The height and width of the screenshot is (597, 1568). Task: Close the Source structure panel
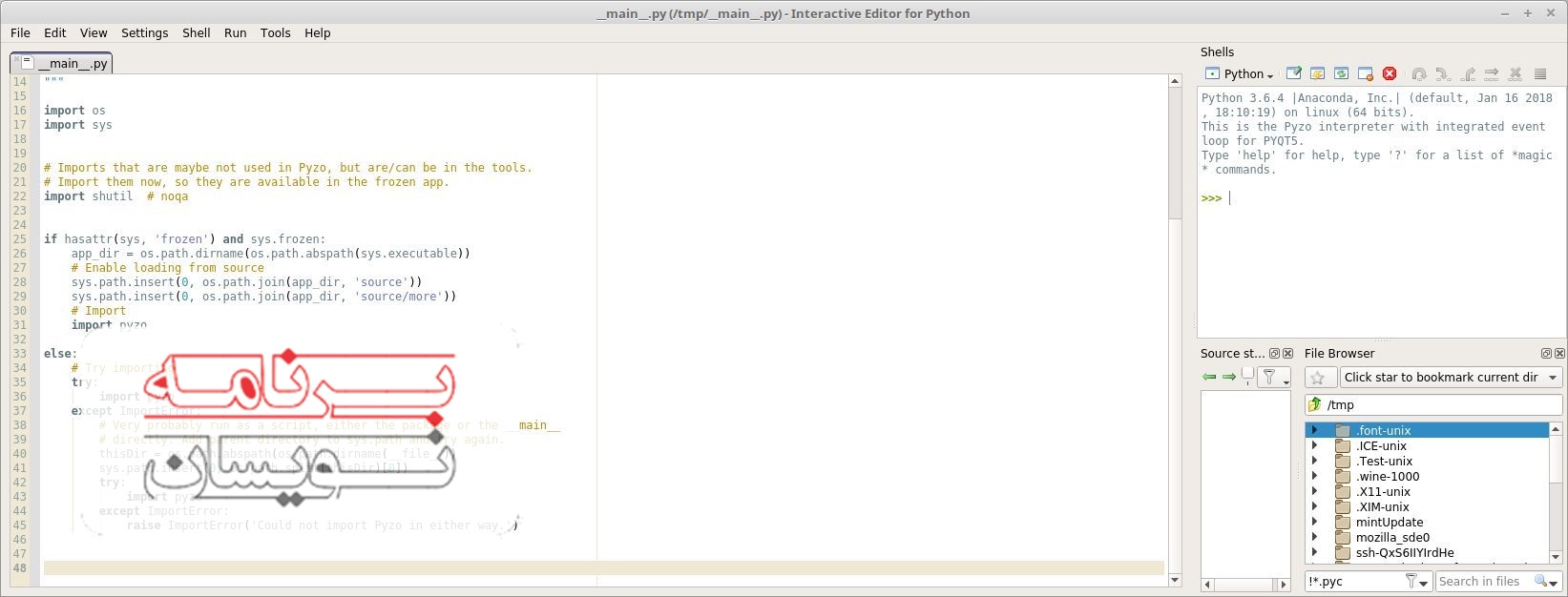point(1287,354)
